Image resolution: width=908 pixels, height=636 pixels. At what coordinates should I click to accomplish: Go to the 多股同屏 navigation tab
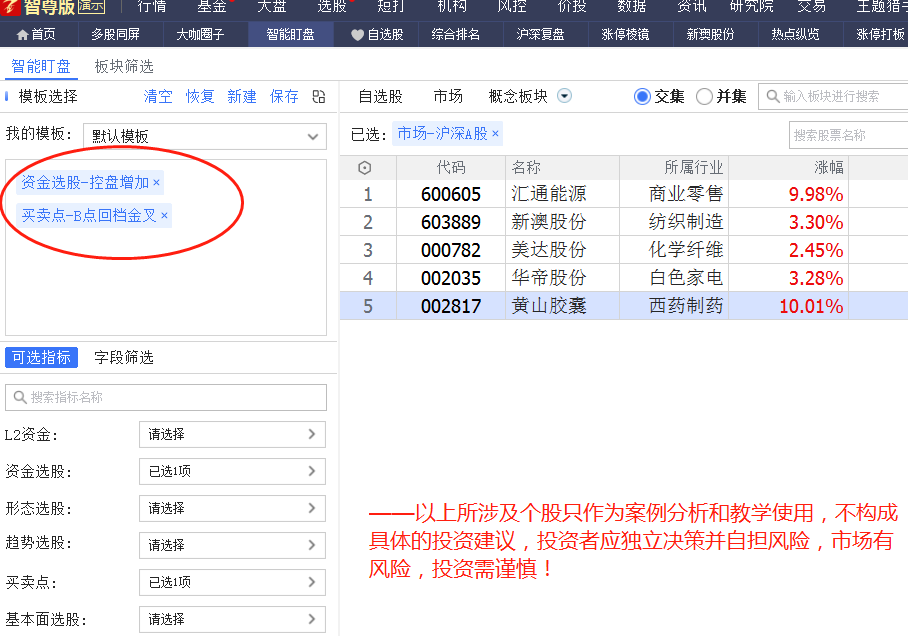click(x=115, y=35)
